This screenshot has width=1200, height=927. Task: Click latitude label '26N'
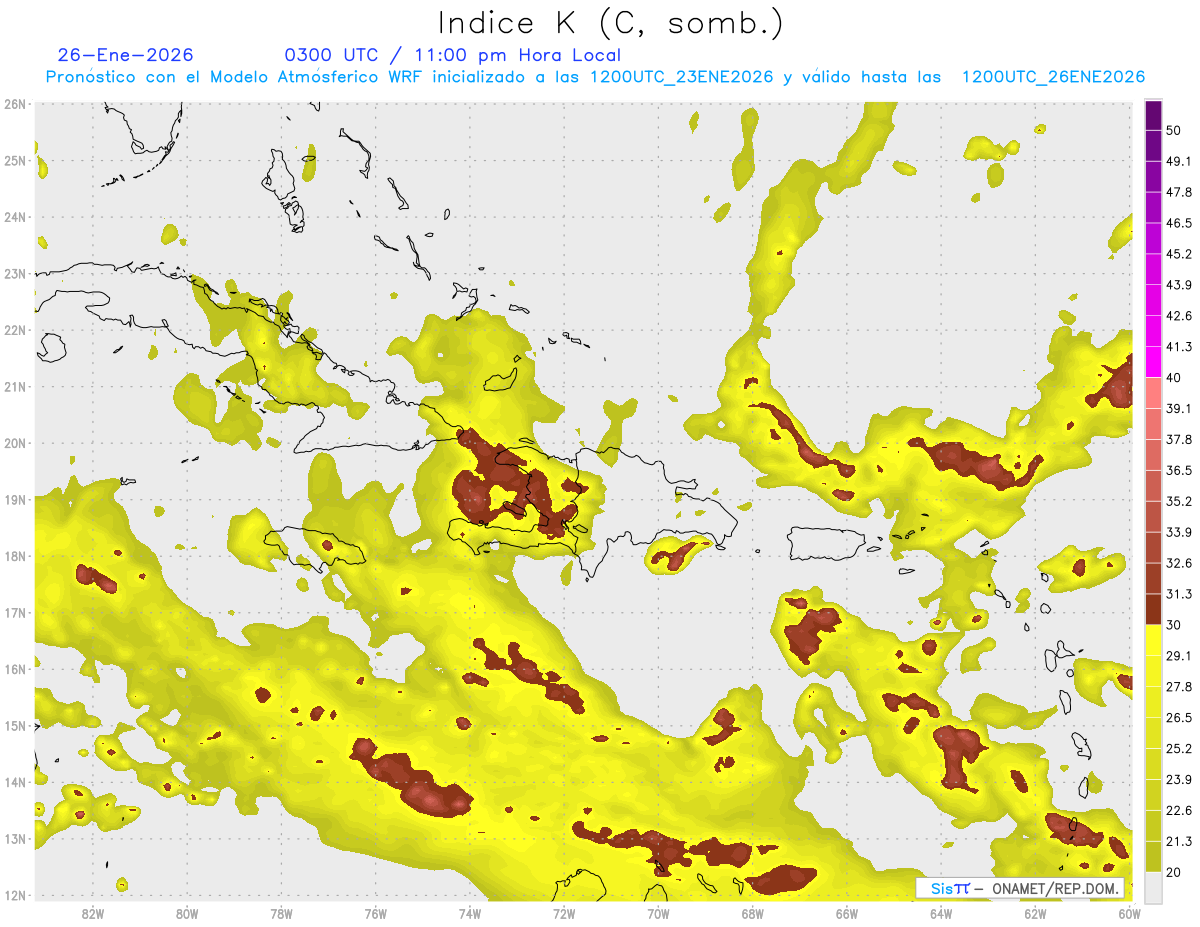click(15, 104)
